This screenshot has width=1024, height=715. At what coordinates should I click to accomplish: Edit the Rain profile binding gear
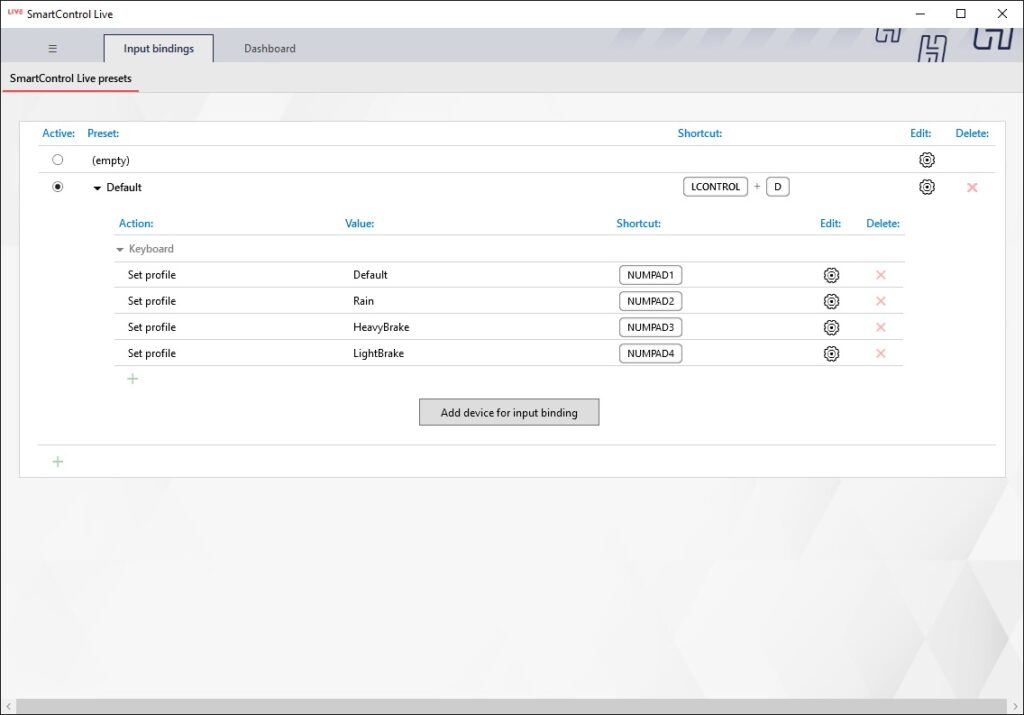(831, 301)
